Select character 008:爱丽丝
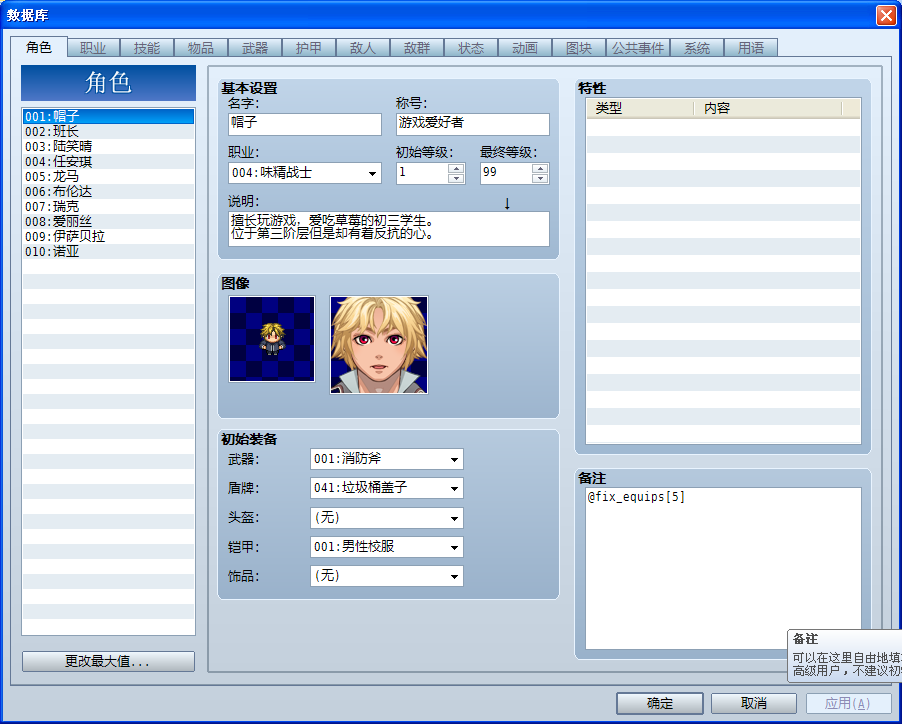The width and height of the screenshot is (902, 724). pyautogui.click(x=108, y=221)
